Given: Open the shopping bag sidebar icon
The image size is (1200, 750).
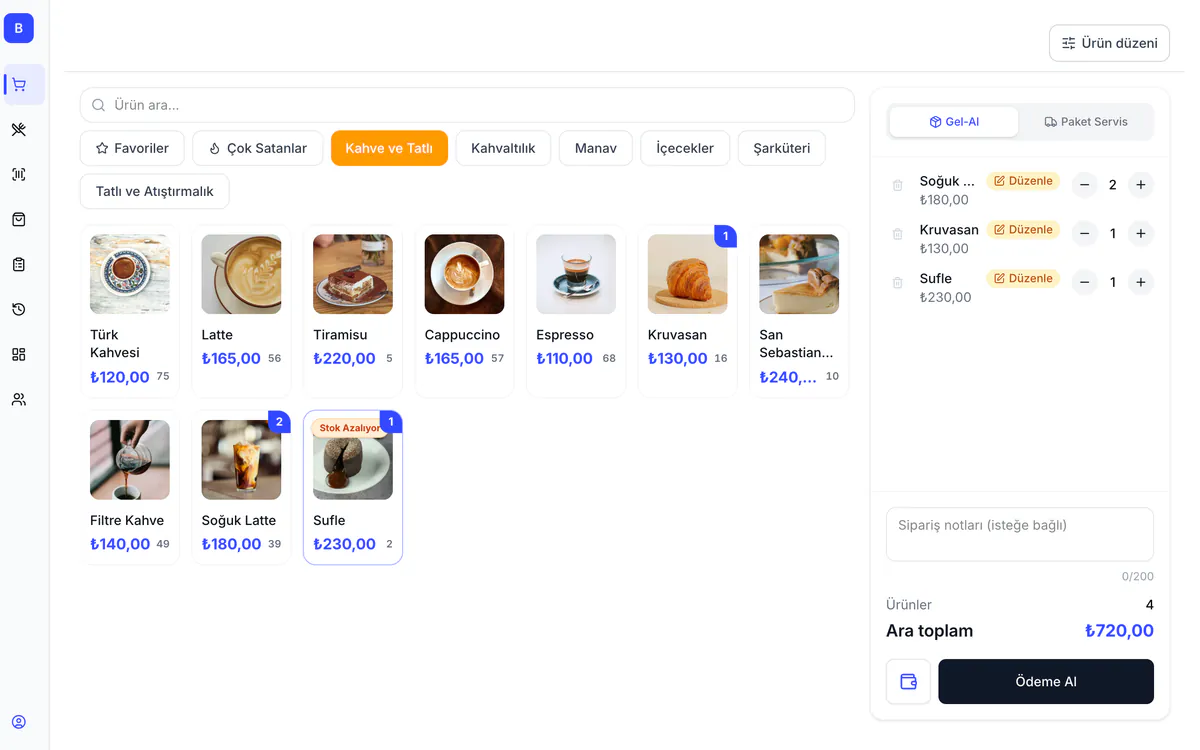Looking at the screenshot, I should tap(19, 220).
